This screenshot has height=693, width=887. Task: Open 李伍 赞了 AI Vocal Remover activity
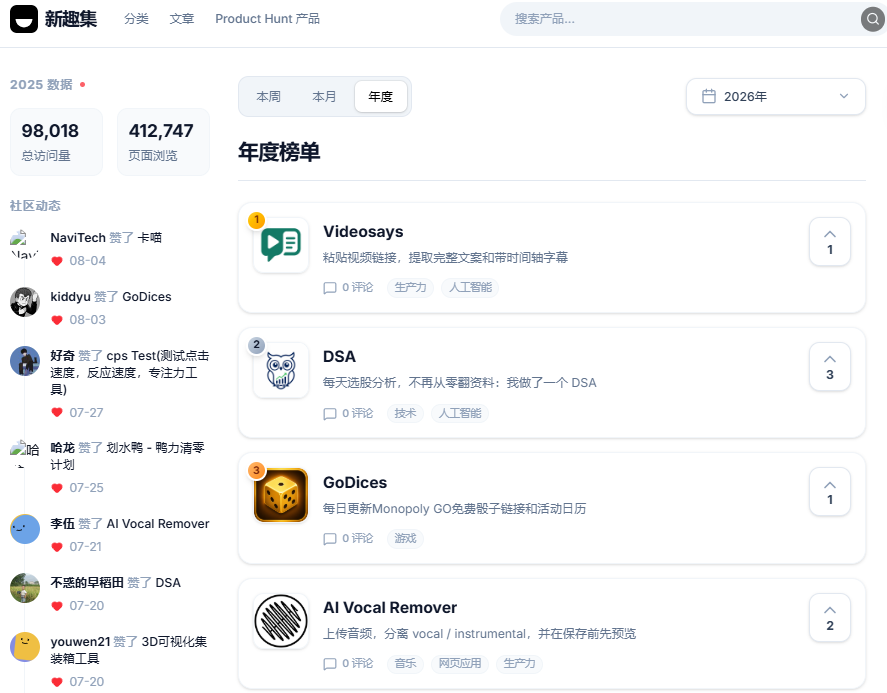pyautogui.click(x=130, y=524)
